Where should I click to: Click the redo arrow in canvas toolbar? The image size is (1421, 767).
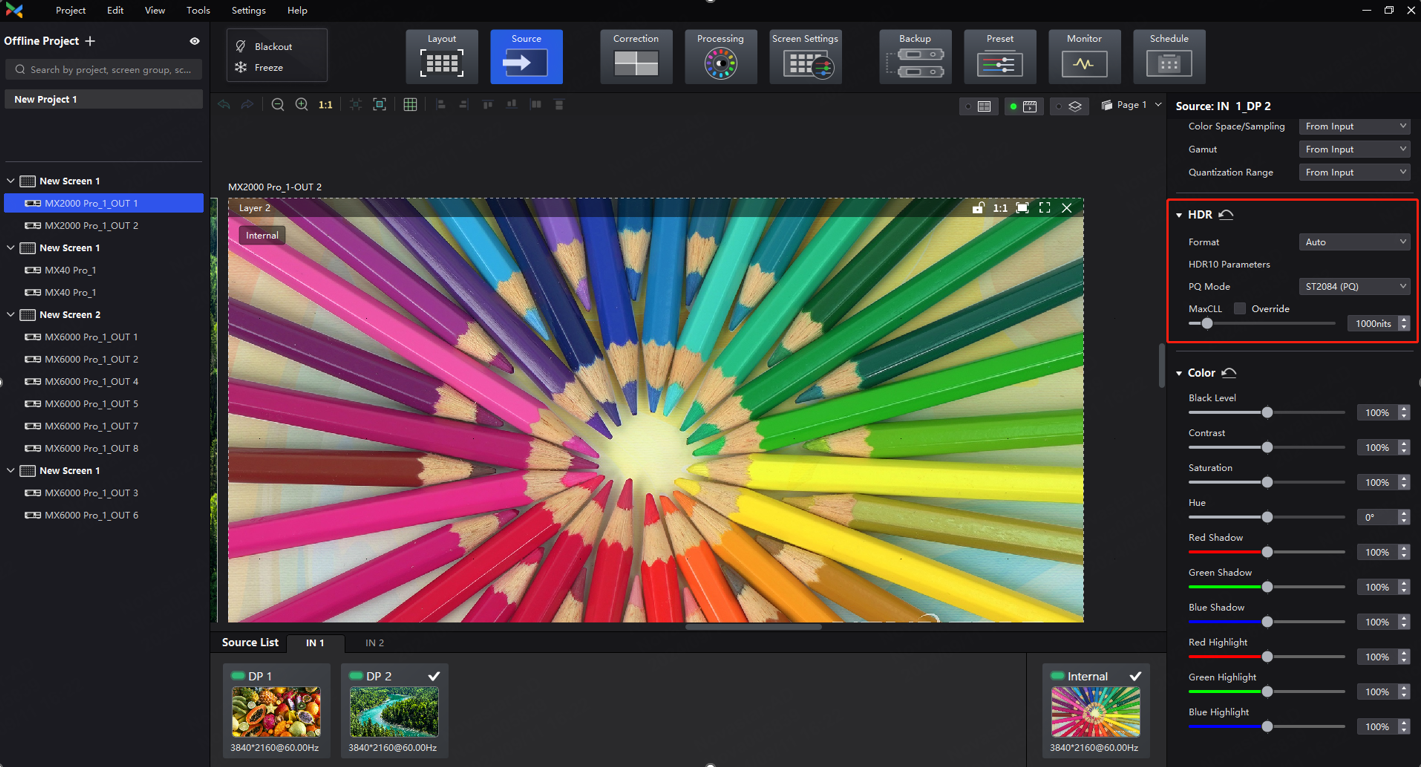pyautogui.click(x=247, y=105)
